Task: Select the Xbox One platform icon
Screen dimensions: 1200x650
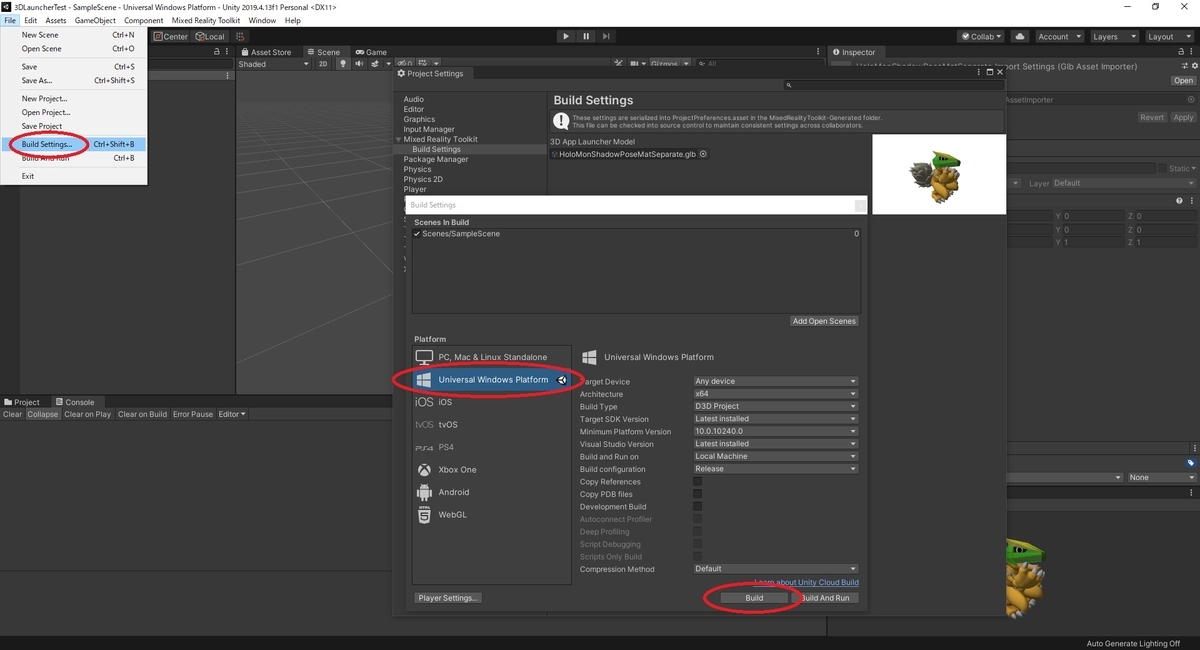Action: pyautogui.click(x=424, y=469)
